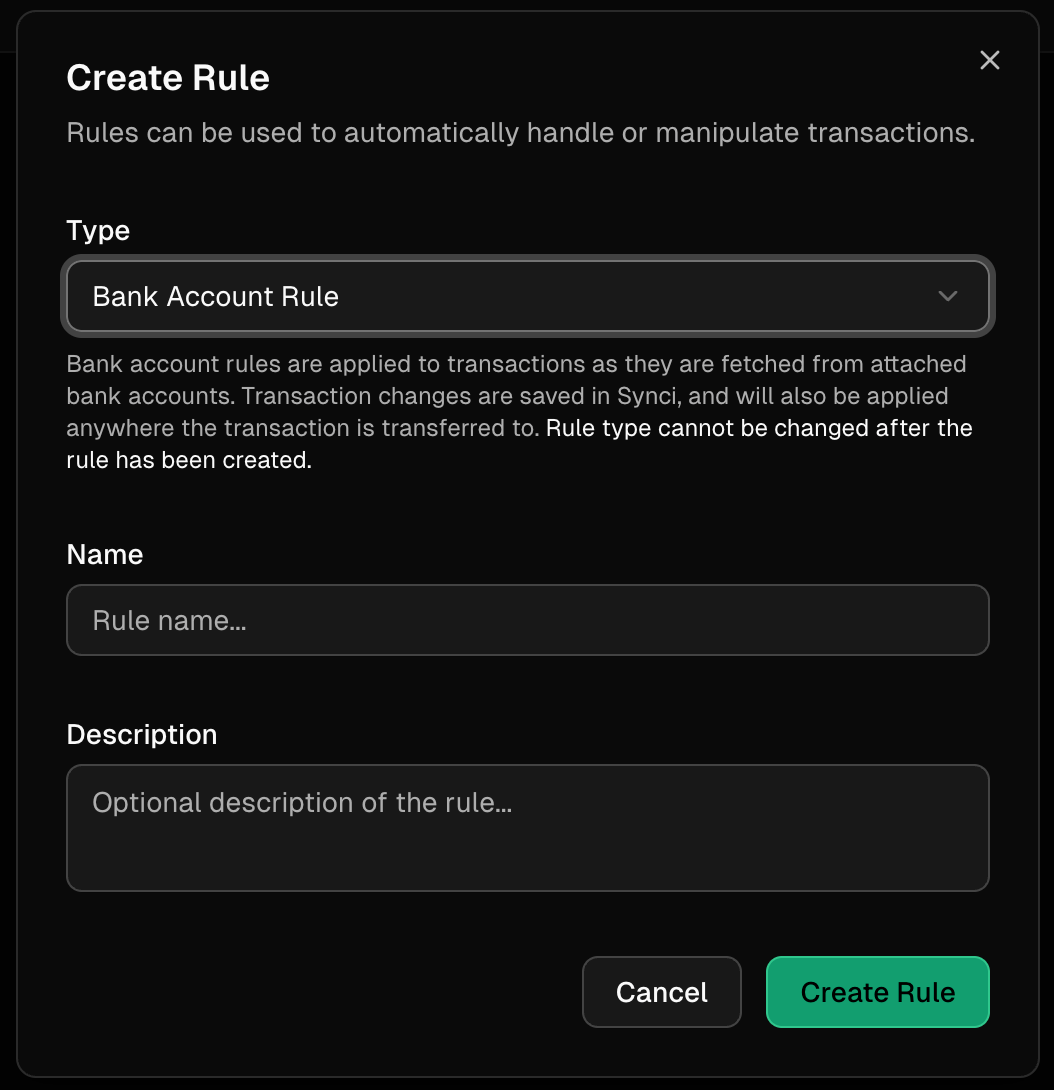
Task: Click the 'Rule name...' placeholder text
Action: point(169,621)
